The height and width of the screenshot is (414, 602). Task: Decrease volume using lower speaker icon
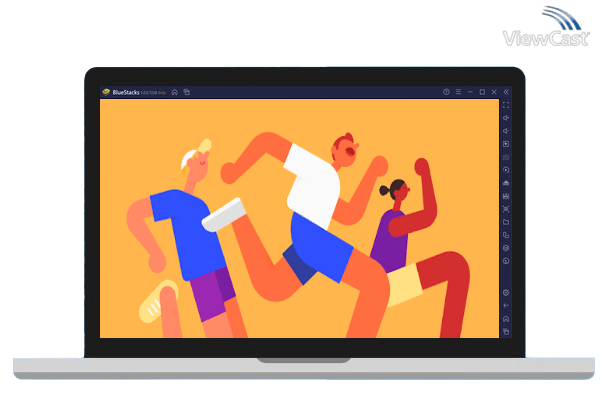506,131
